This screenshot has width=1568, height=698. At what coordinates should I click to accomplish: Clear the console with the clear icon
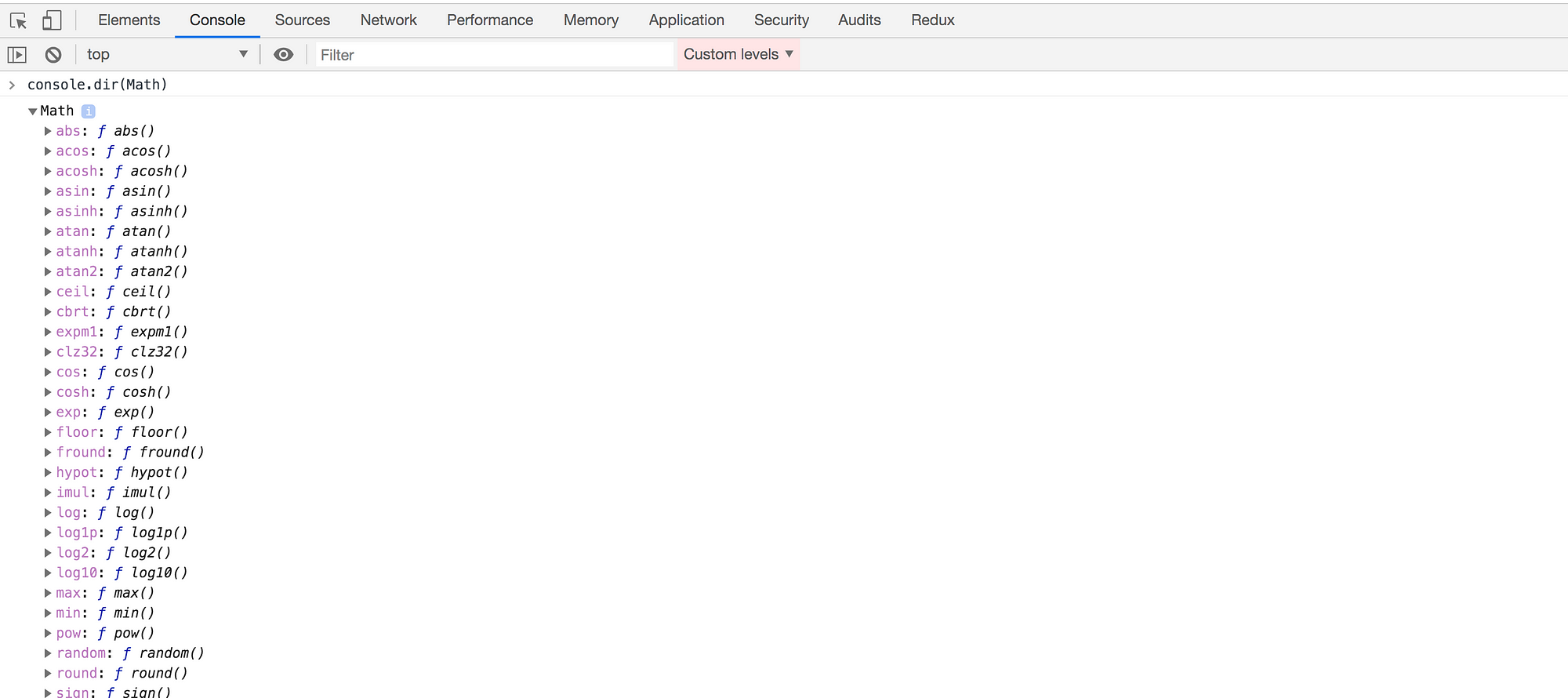point(53,55)
